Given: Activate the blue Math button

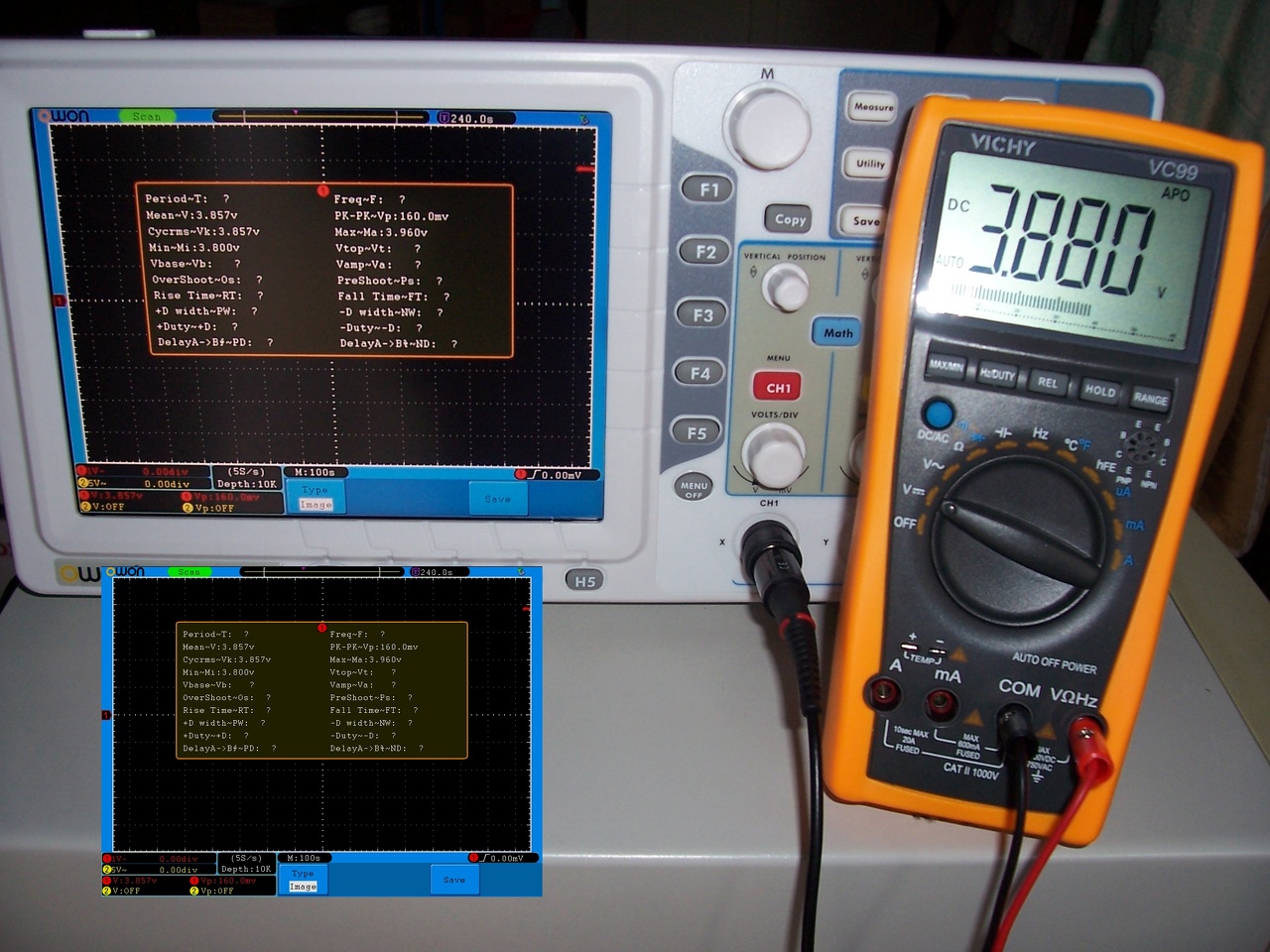Looking at the screenshot, I should tap(837, 333).
